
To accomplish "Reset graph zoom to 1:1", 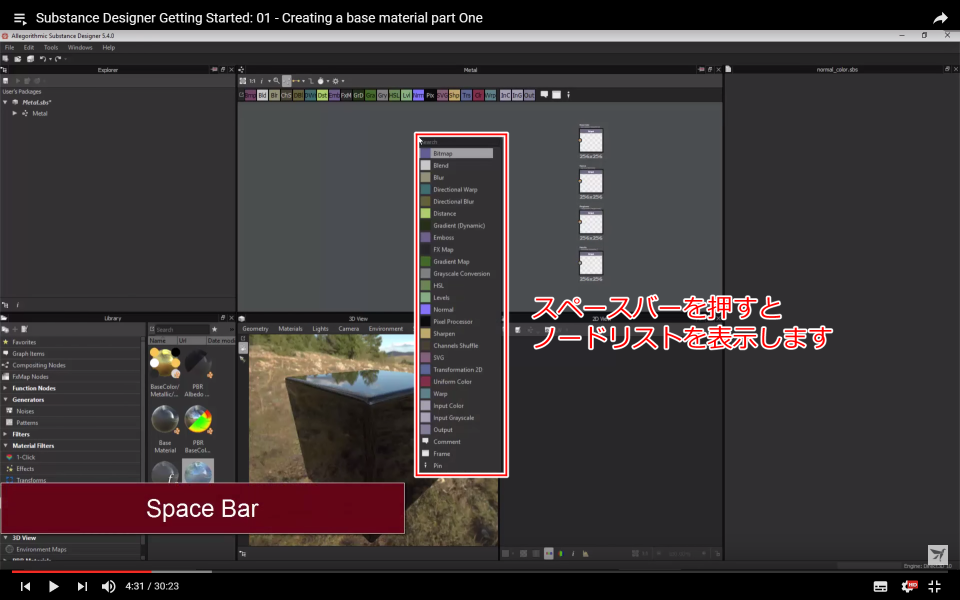I will click(x=252, y=81).
